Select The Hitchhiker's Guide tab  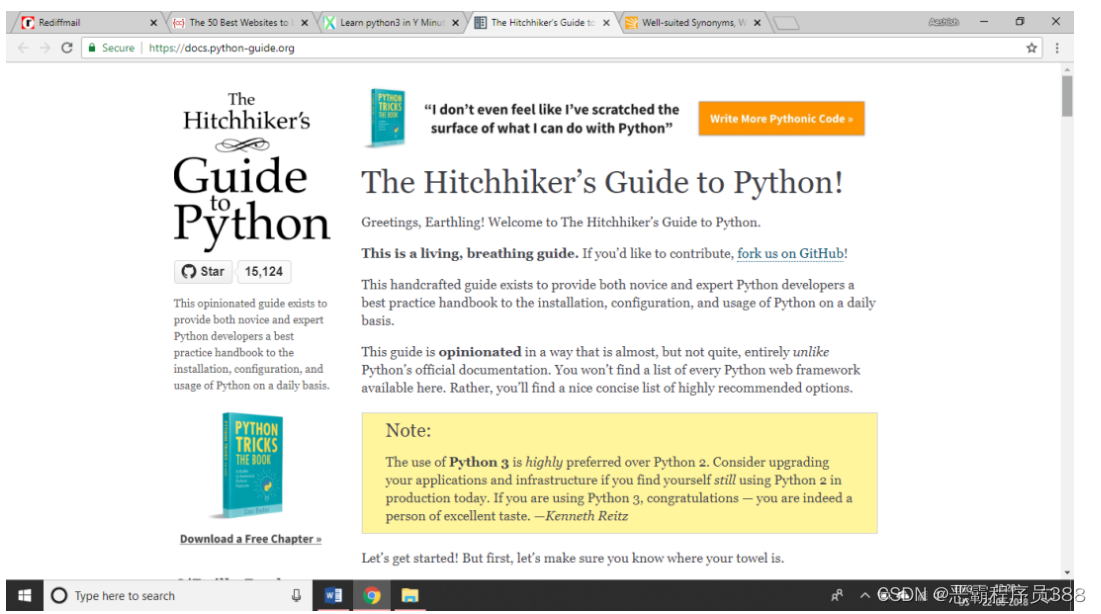click(x=541, y=22)
